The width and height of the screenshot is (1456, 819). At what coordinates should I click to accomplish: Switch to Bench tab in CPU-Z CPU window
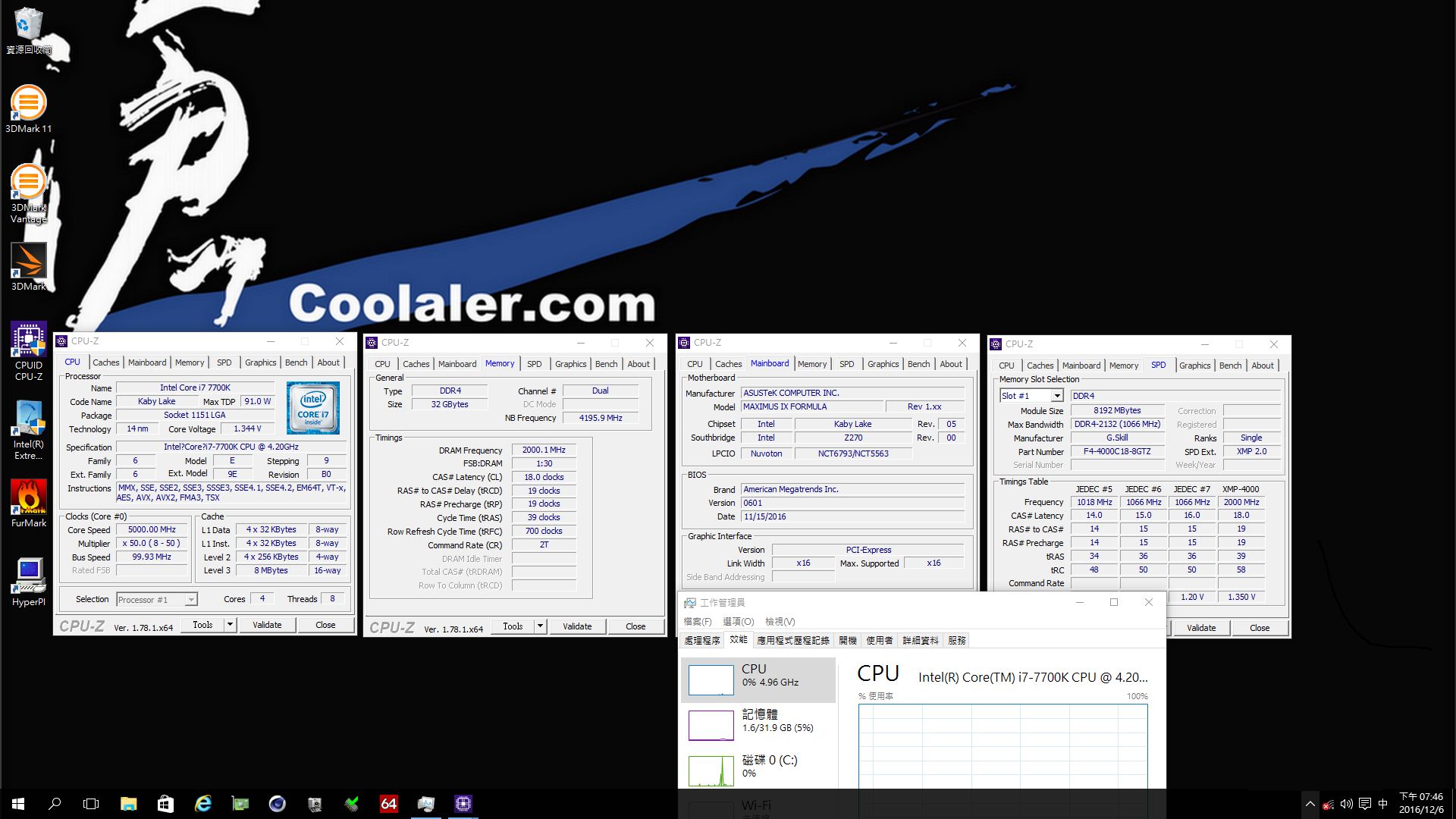click(296, 362)
